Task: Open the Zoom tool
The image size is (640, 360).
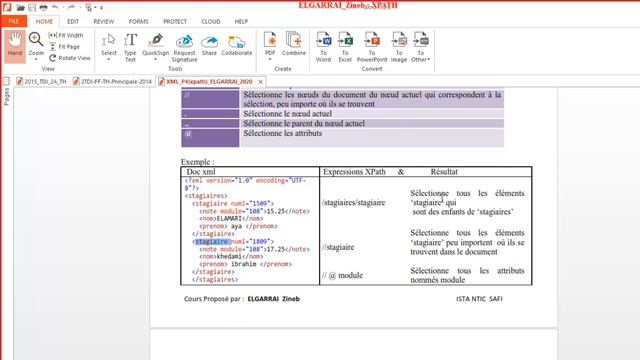Action: point(36,44)
